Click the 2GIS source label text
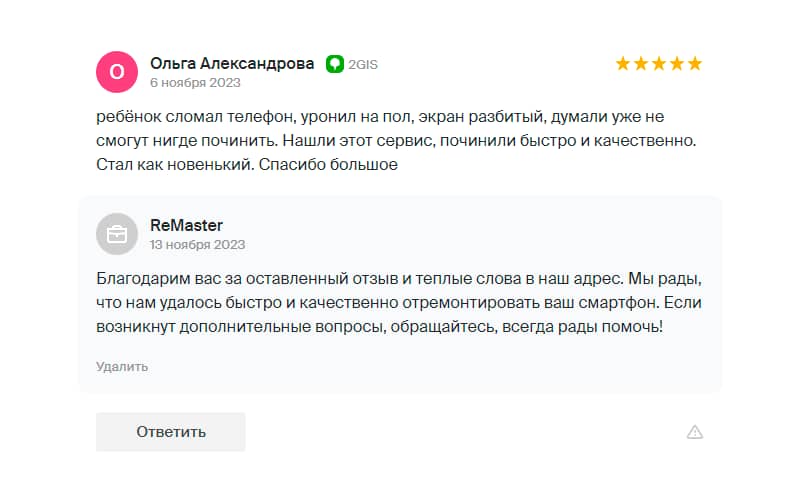Viewport: 805px width, 501px height. 362,64
